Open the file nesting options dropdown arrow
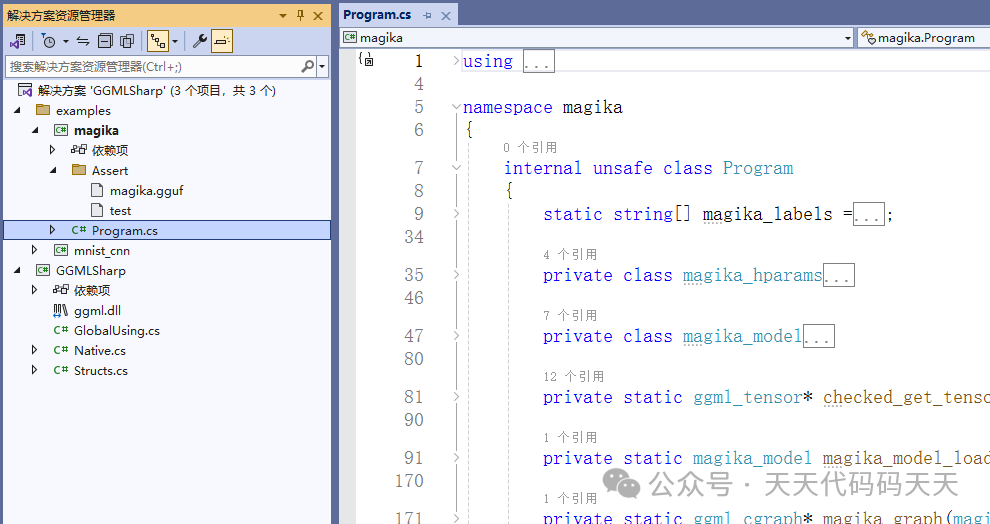 click(x=174, y=42)
